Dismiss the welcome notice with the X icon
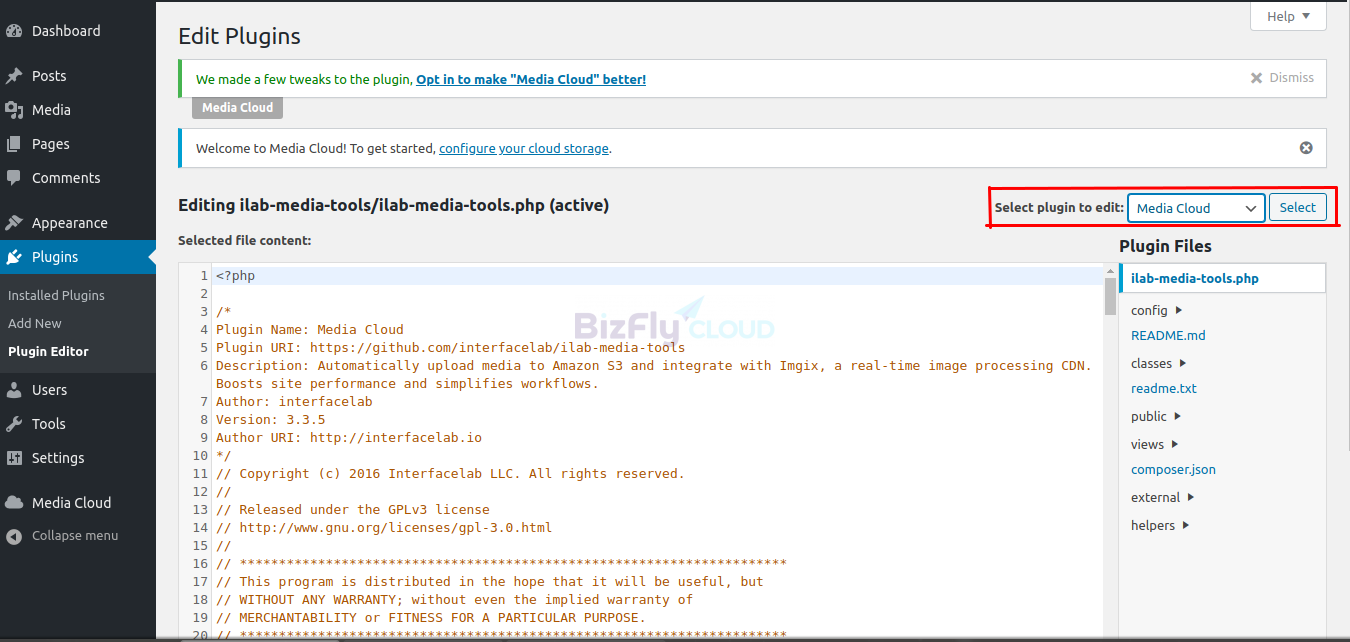Screen dimensions: 1350x642 [1305, 148]
